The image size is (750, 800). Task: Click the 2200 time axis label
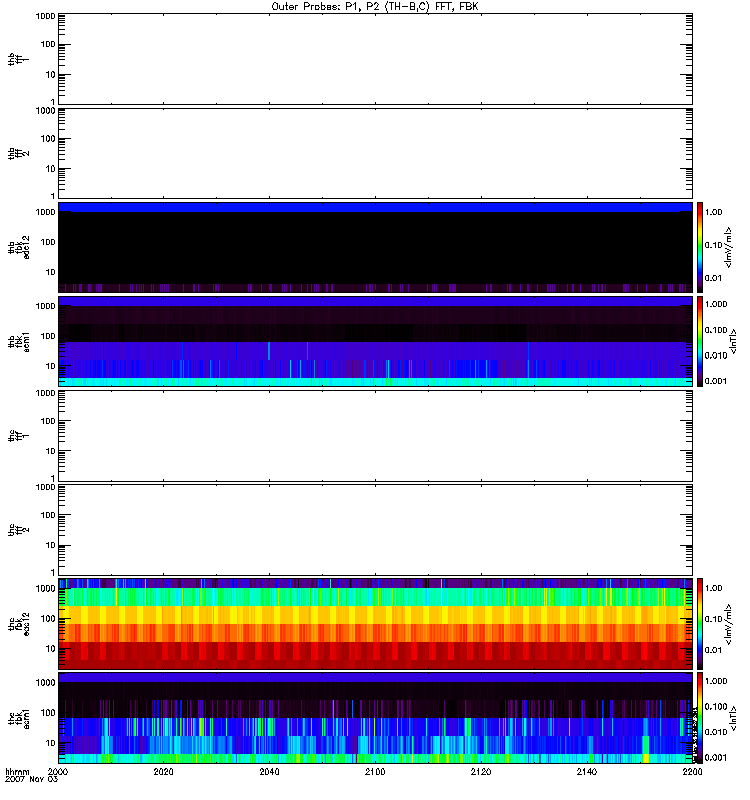point(692,771)
